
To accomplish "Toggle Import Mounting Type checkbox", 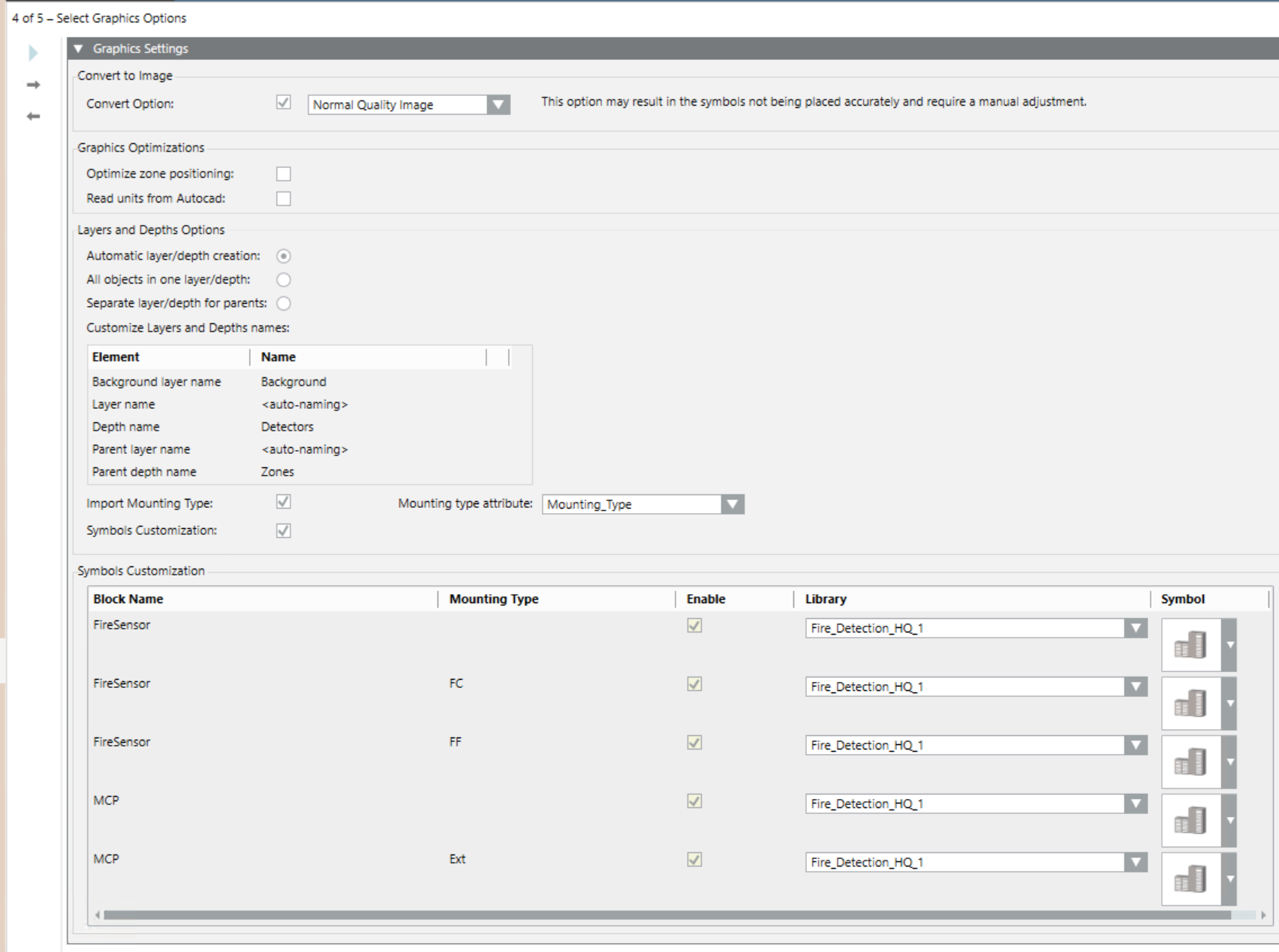I will point(284,502).
